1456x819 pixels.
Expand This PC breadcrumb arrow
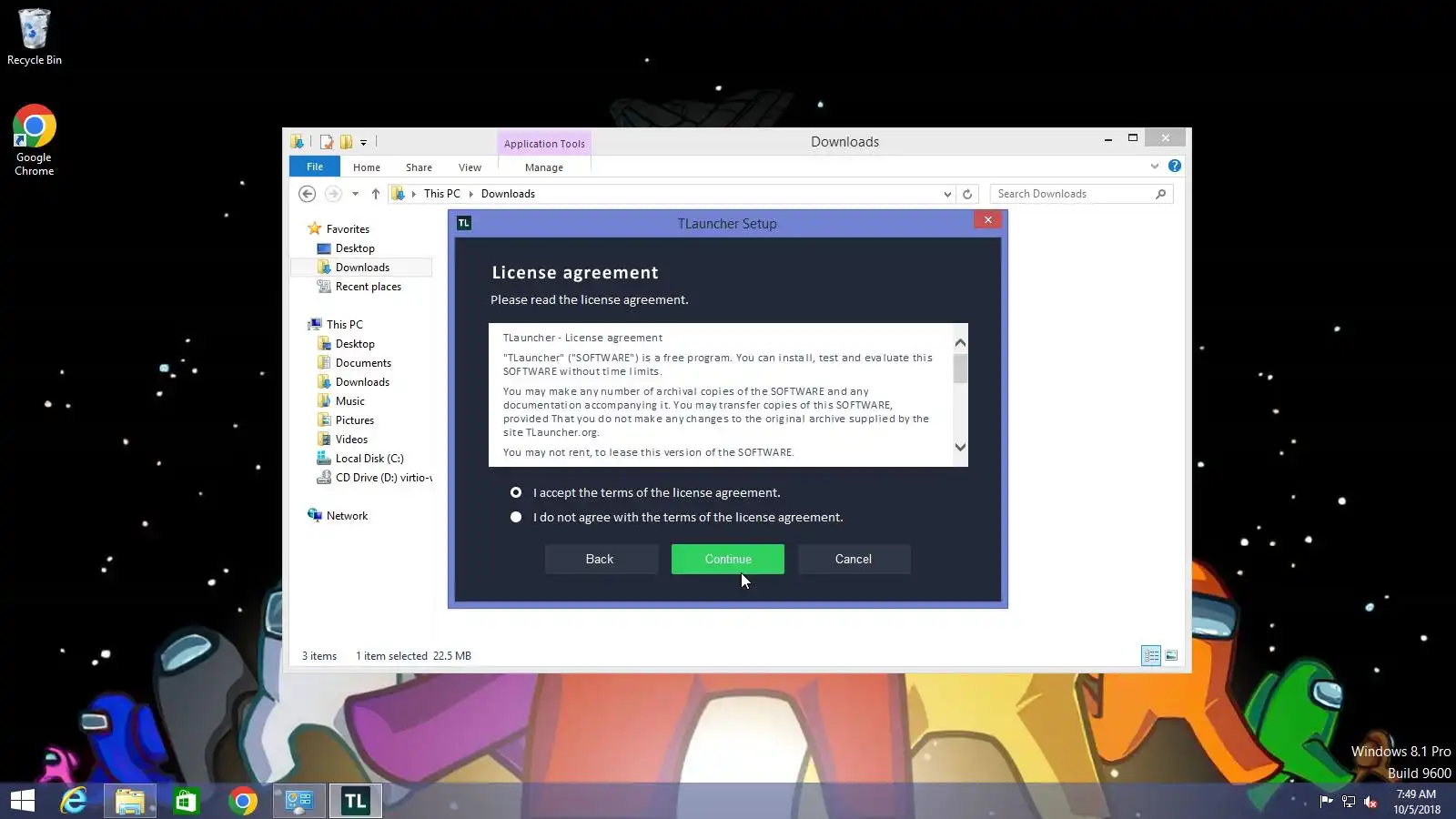point(470,194)
